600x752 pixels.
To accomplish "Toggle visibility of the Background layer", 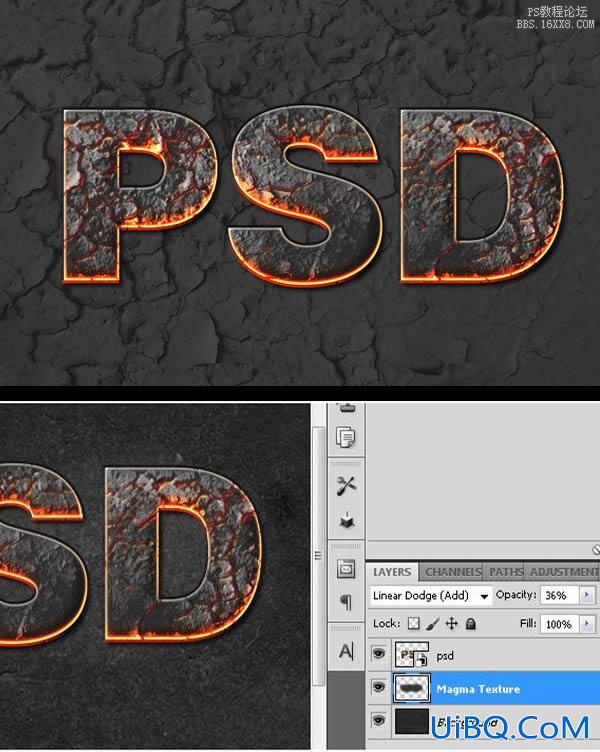I will point(379,721).
